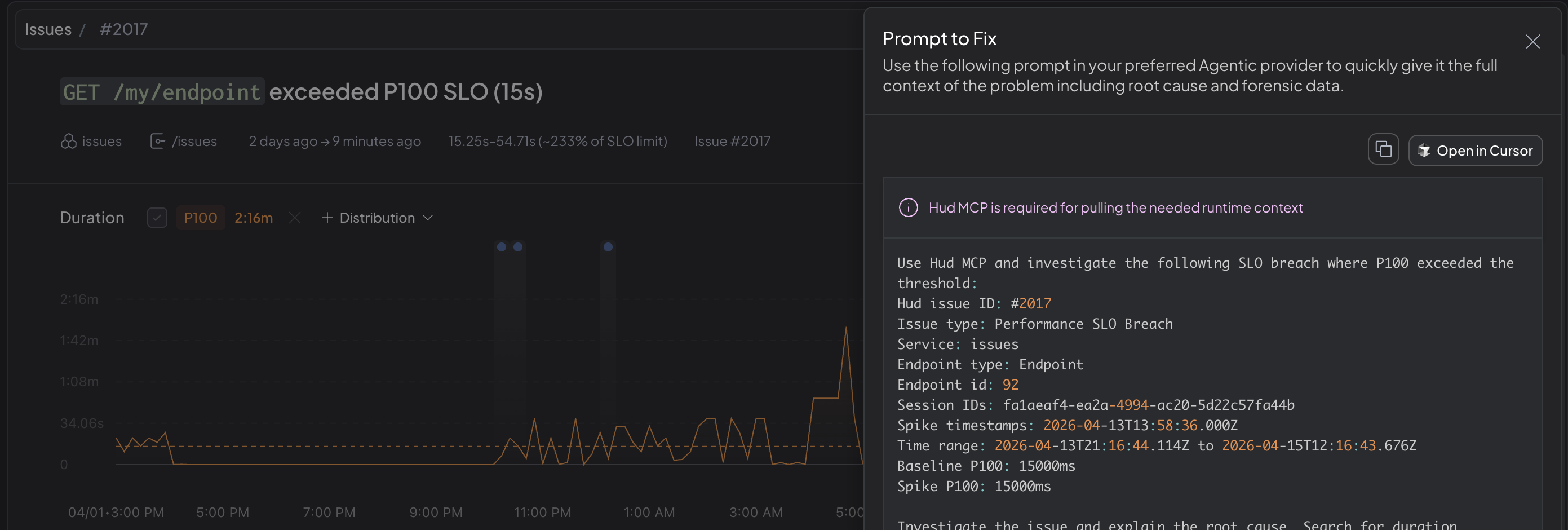
Task: Open the Distribution dropdown
Action: 375,218
